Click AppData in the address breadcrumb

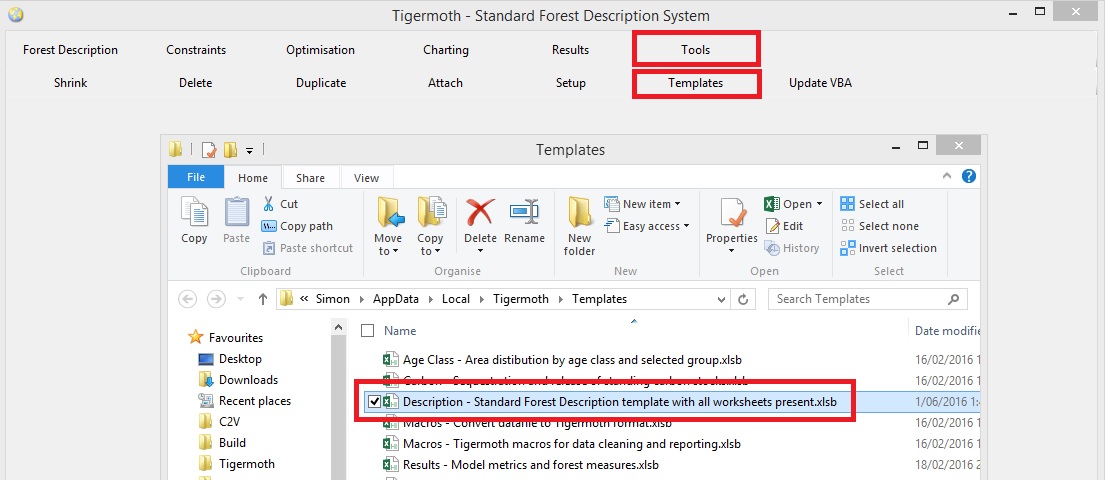pos(398,299)
